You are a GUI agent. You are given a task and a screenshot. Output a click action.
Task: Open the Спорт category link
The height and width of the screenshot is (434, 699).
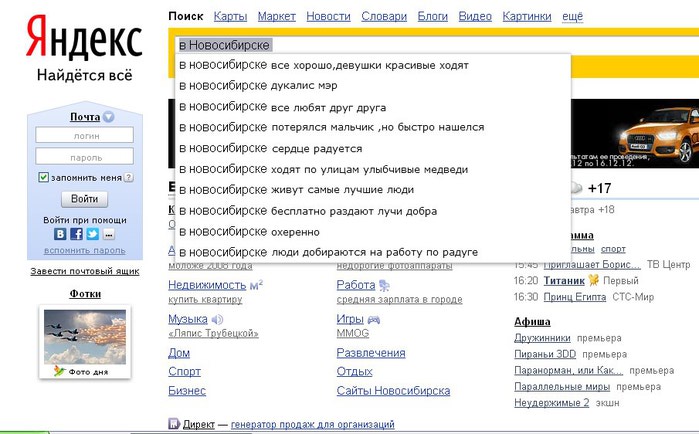coord(184,372)
